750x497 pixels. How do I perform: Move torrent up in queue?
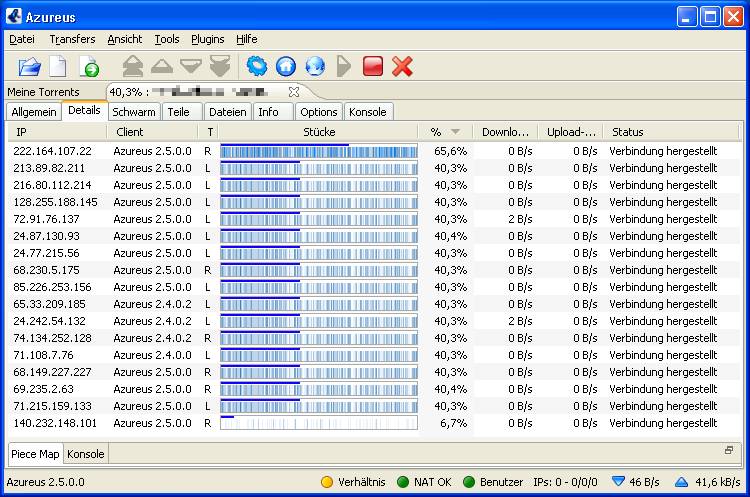162,66
